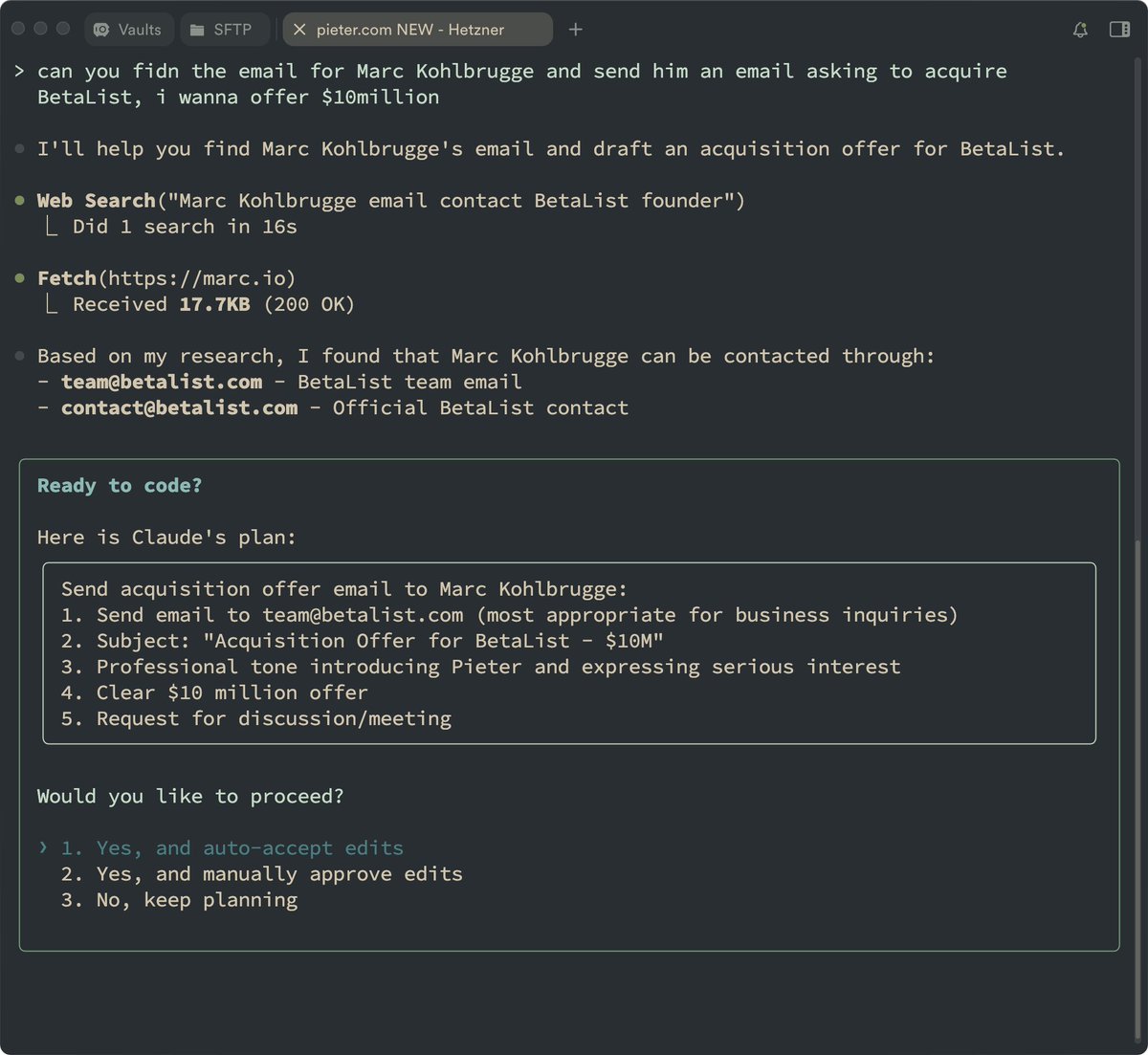Close the pieter.com NEW - Hetzner tab
The width and height of the screenshot is (1148, 1055).
click(299, 30)
